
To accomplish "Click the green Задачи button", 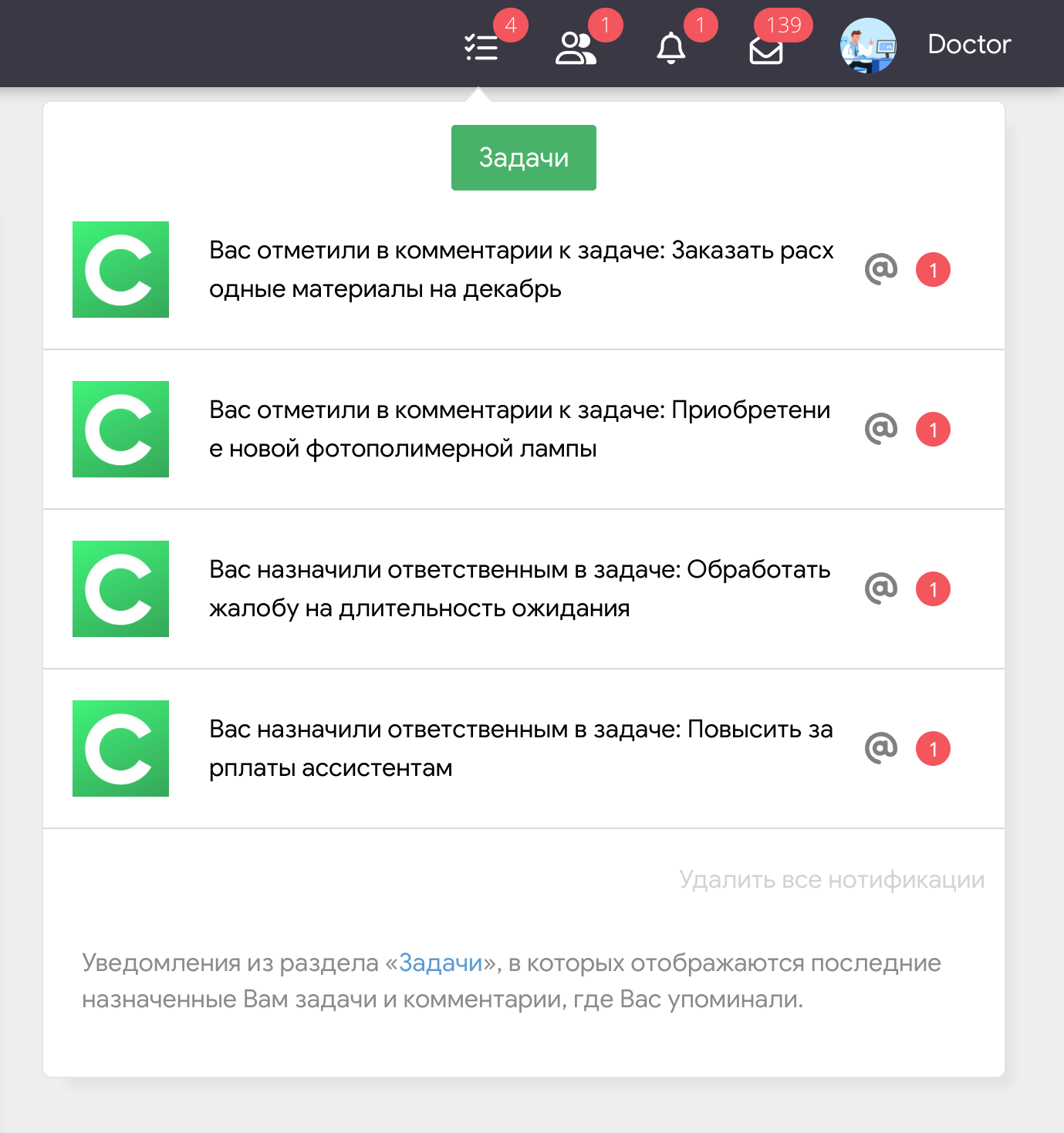I will point(523,157).
